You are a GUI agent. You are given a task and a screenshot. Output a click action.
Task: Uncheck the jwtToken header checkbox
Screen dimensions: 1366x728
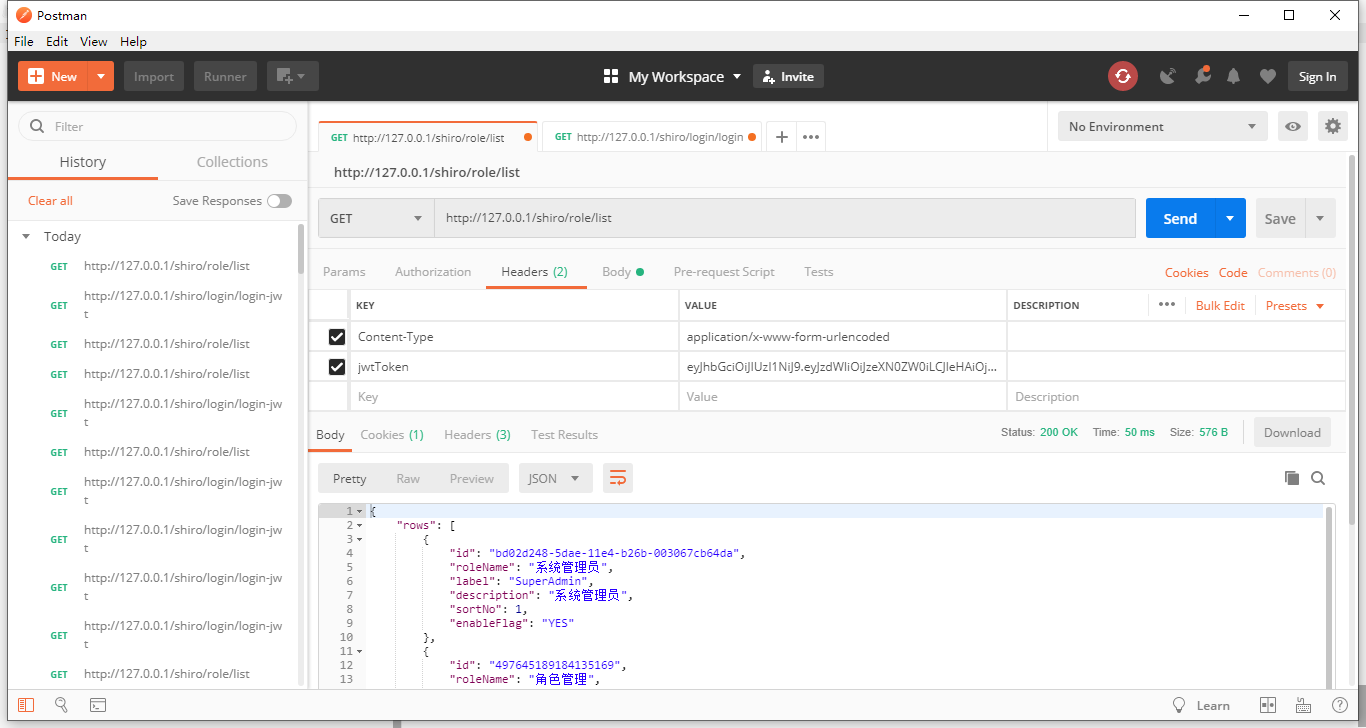click(x=337, y=367)
